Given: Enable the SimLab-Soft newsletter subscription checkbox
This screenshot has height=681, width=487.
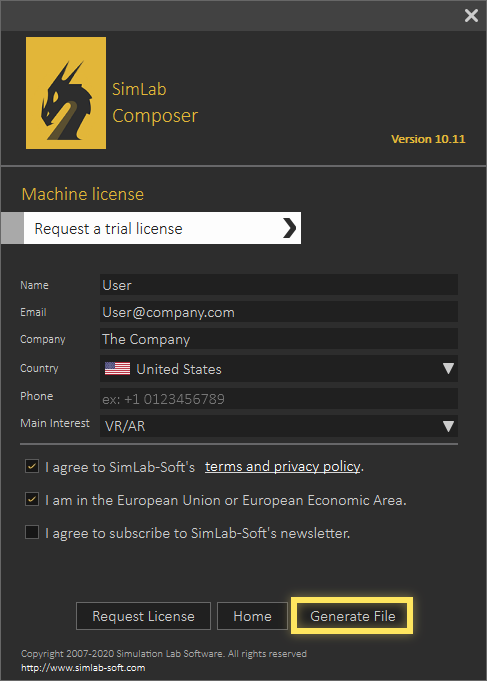Looking at the screenshot, I should [32, 532].
